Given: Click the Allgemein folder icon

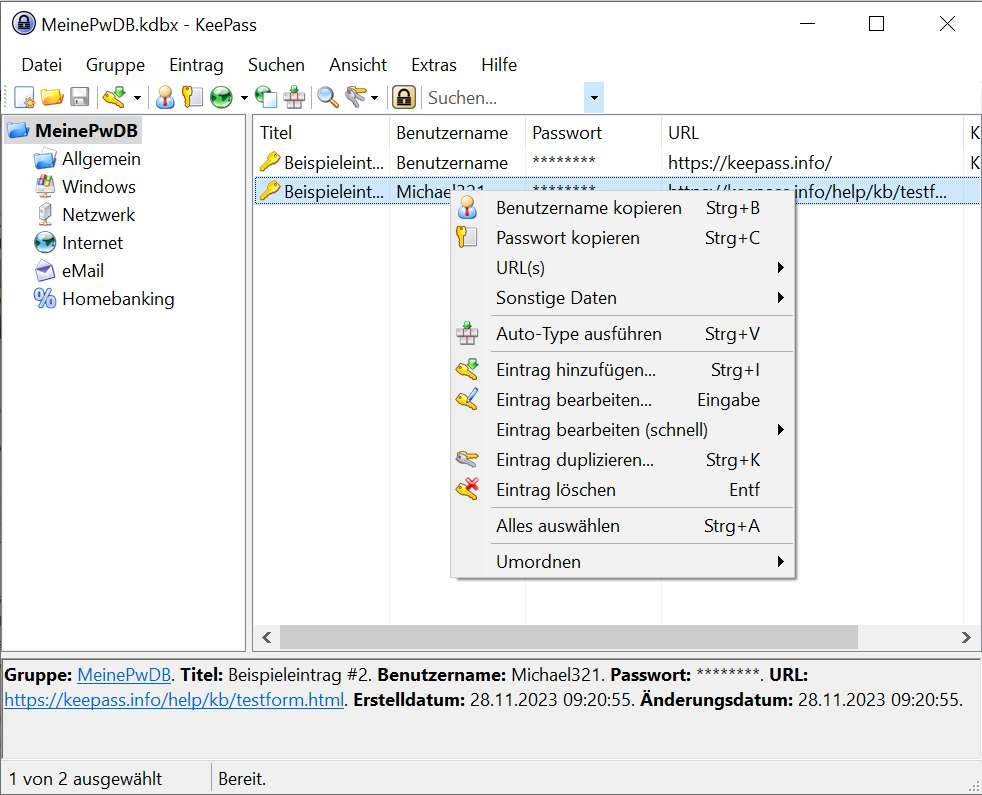Looking at the screenshot, I should tap(44, 159).
